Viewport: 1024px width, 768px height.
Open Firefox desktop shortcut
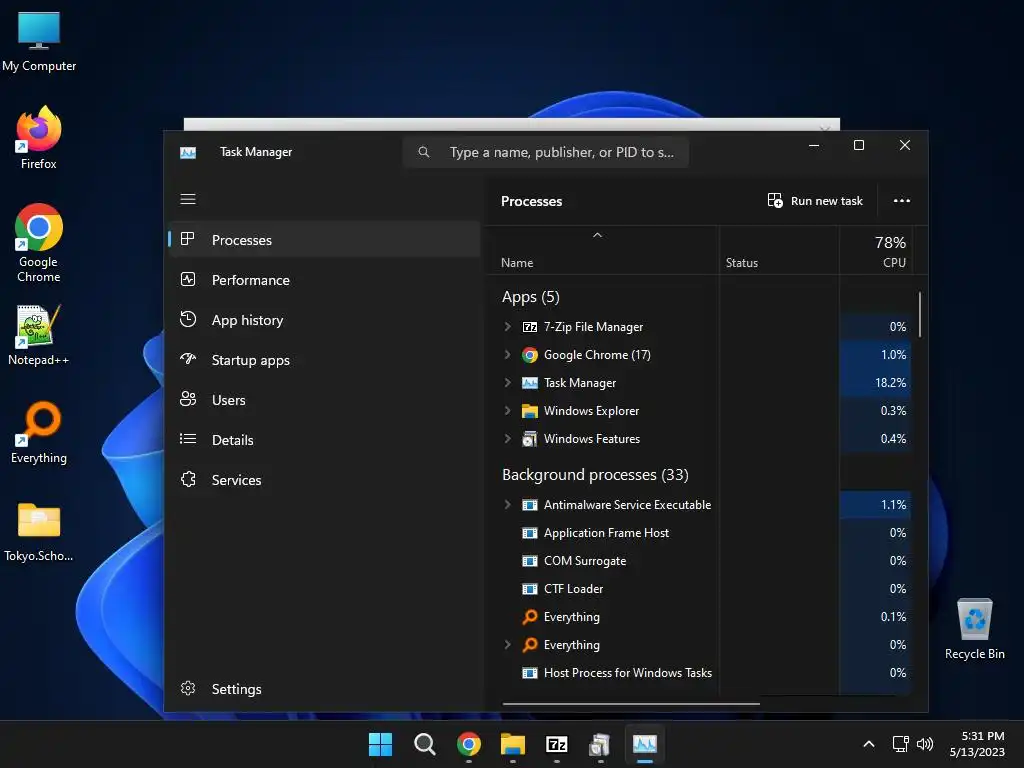point(39,138)
